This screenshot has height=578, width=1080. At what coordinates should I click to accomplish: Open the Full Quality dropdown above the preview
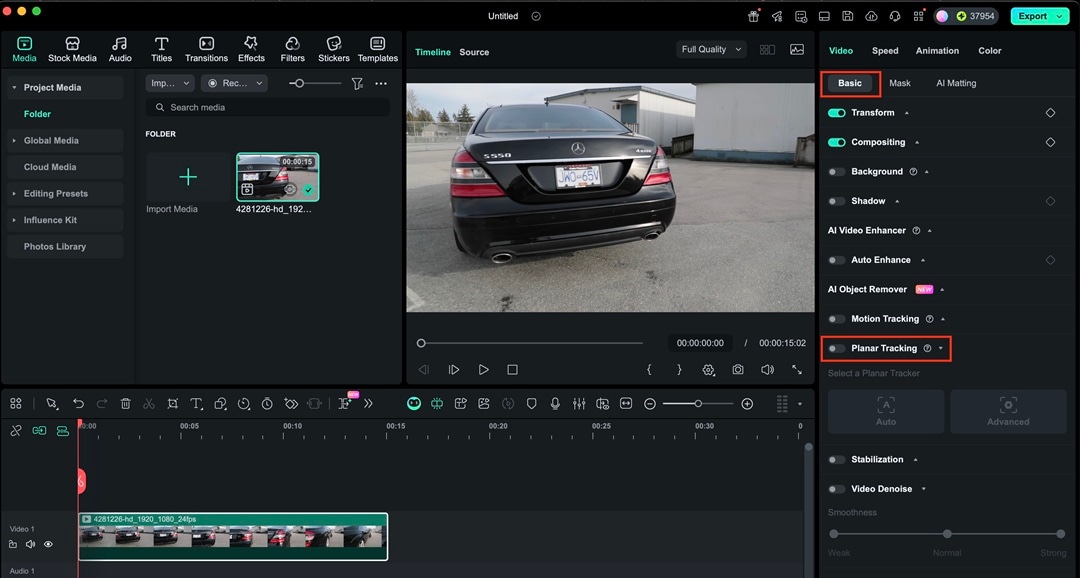pyautogui.click(x=710, y=48)
